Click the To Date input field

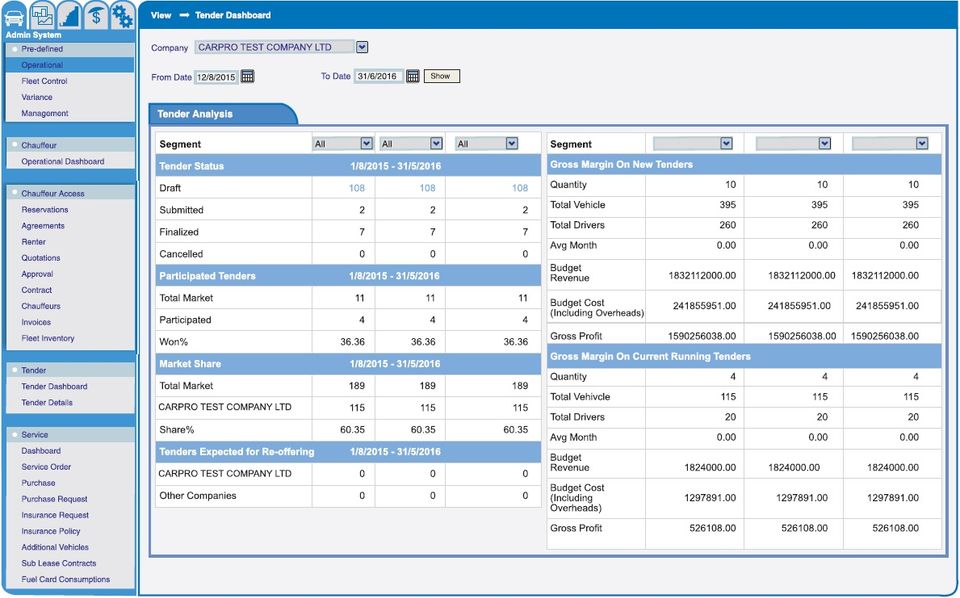coord(378,77)
